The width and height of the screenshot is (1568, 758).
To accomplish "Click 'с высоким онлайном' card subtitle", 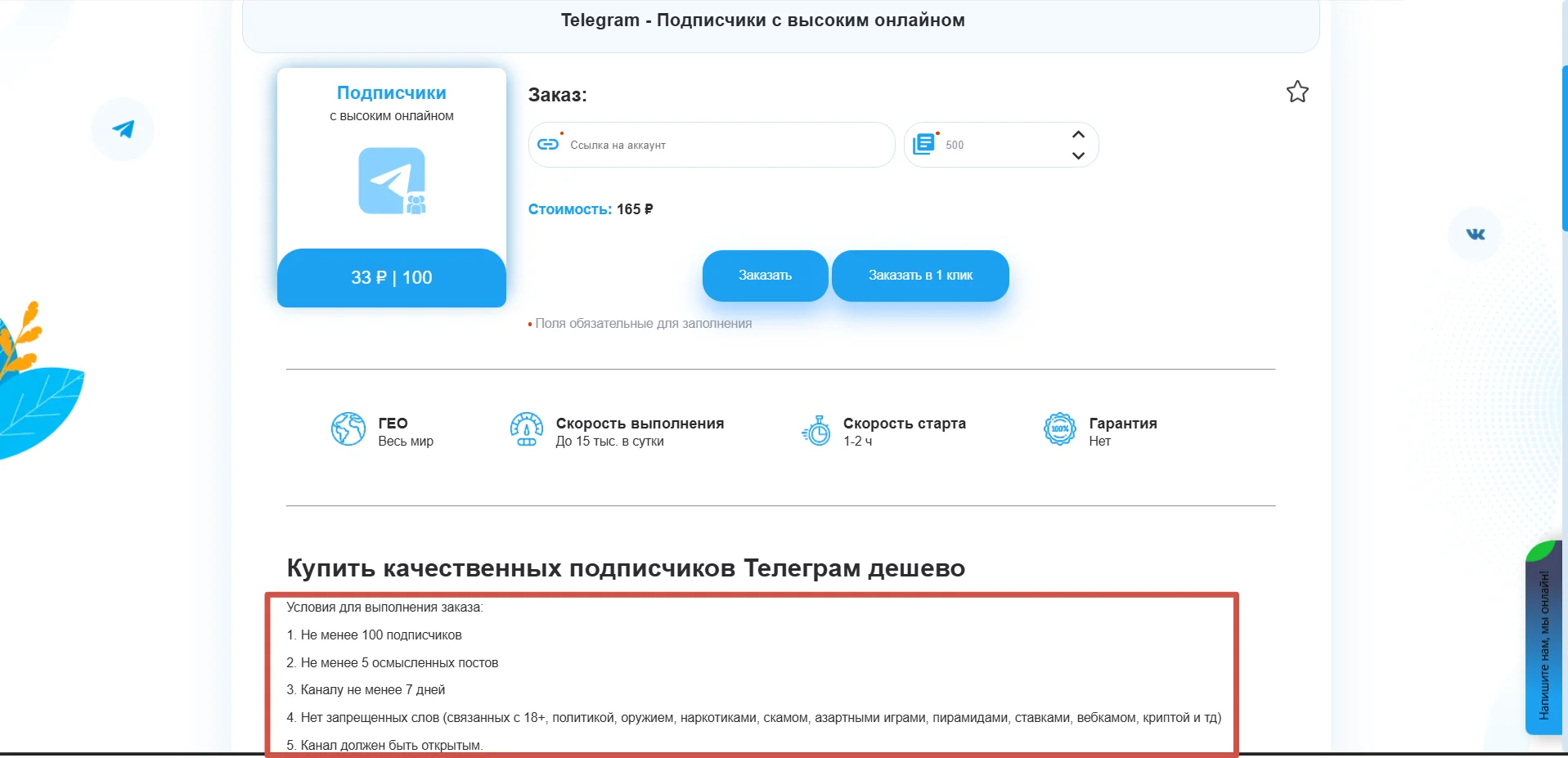I will point(392,116).
